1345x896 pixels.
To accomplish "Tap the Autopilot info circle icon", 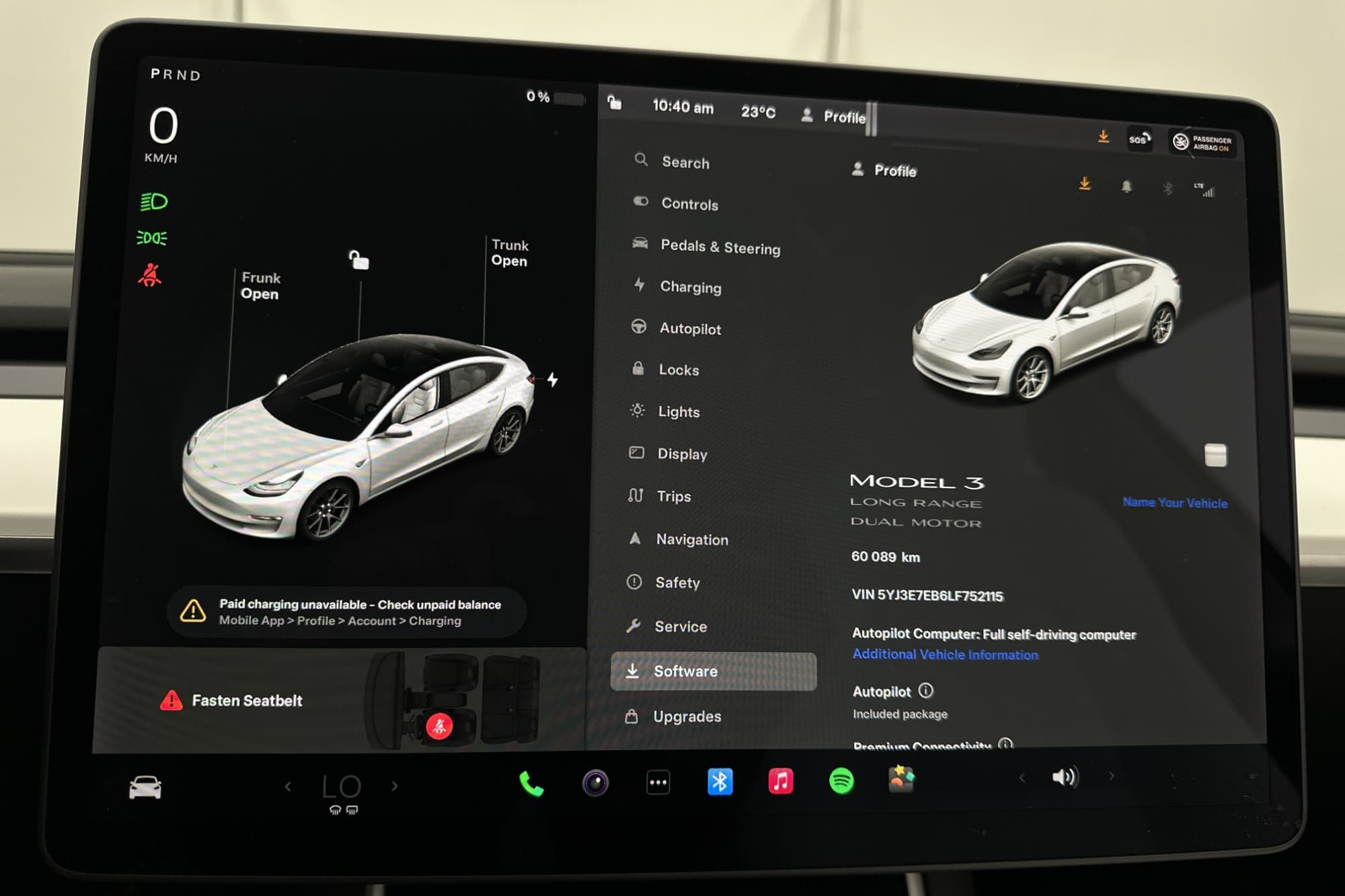I will click(925, 690).
